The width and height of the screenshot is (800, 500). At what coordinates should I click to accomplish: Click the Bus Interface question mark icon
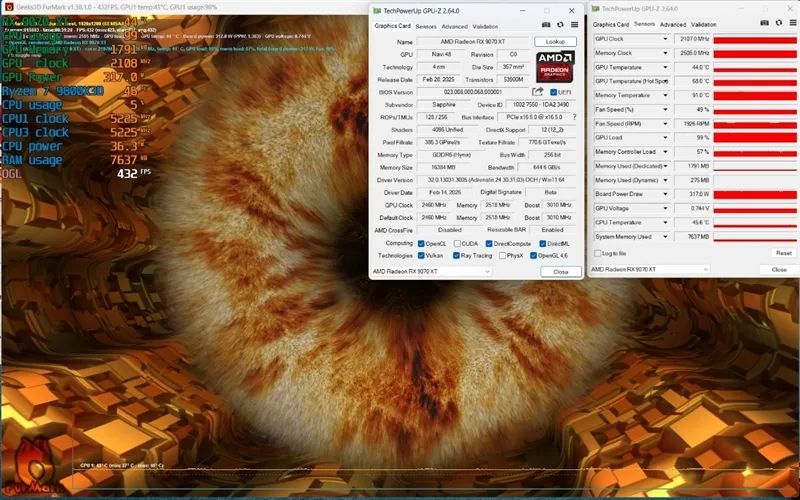(574, 117)
